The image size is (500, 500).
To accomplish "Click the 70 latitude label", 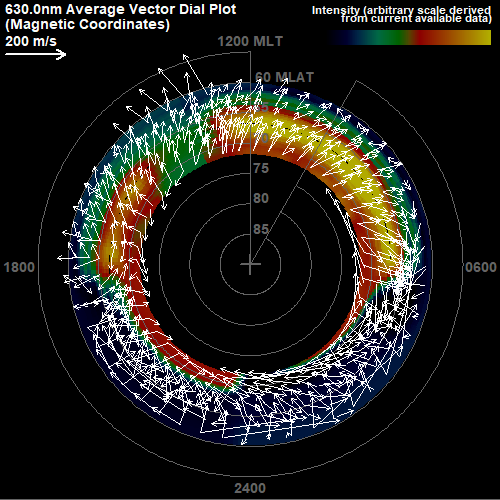I will (x=261, y=138).
